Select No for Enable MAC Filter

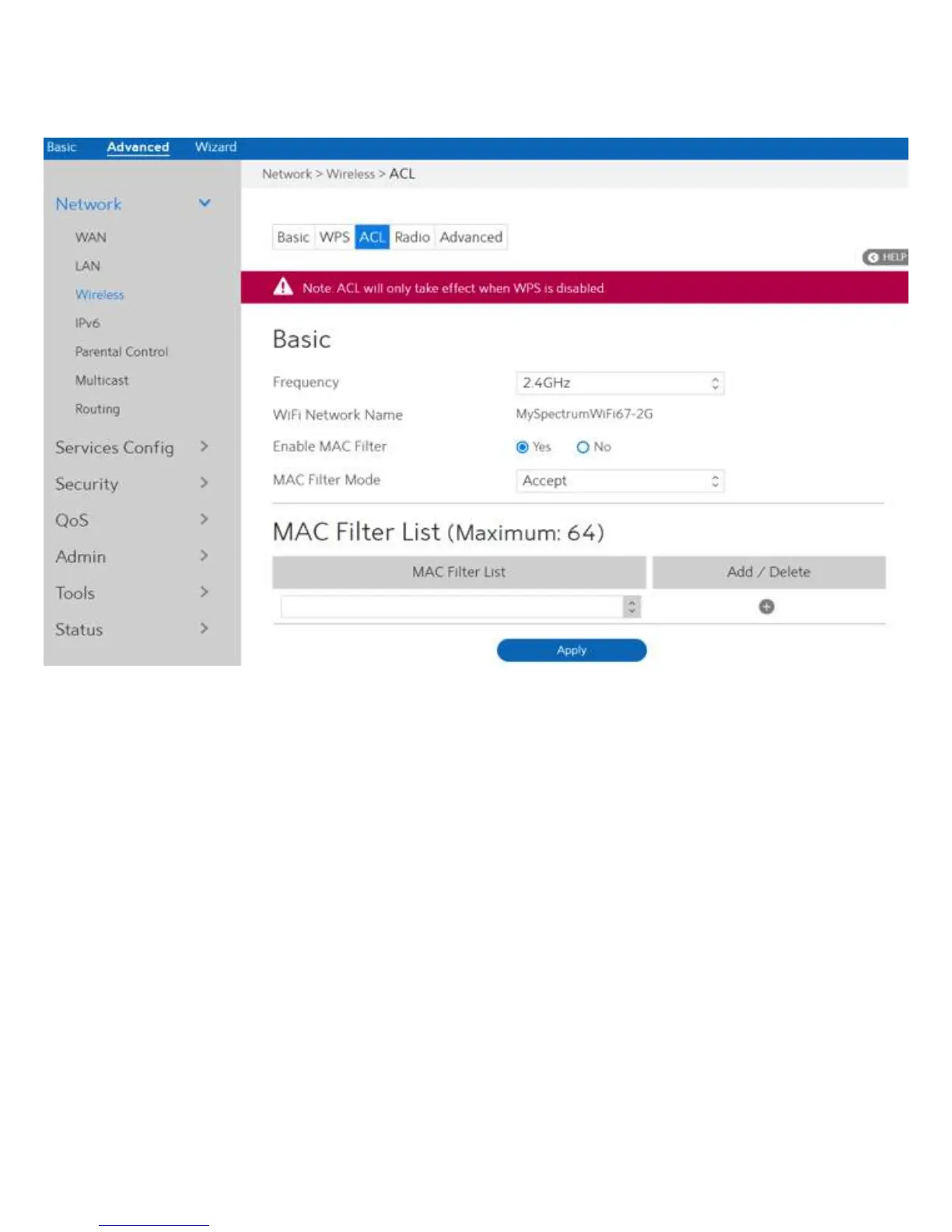[x=583, y=447]
